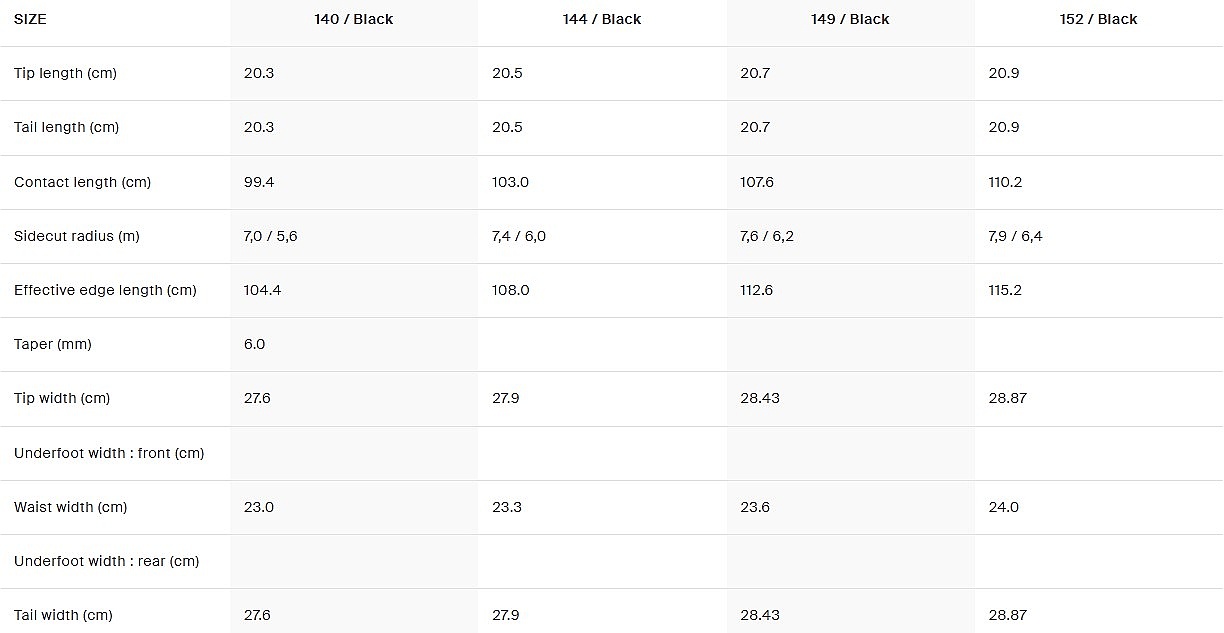Click the Tail length (cm) row label
The width and height of the screenshot is (1224, 633).
tap(66, 127)
